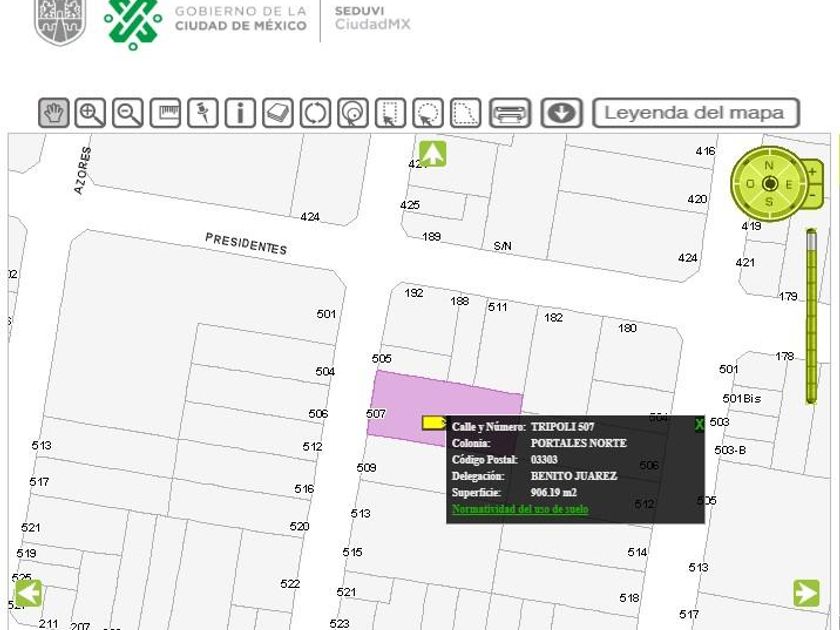Image resolution: width=840 pixels, height=630 pixels.
Task: Click E on the compass control
Action: [x=789, y=184]
